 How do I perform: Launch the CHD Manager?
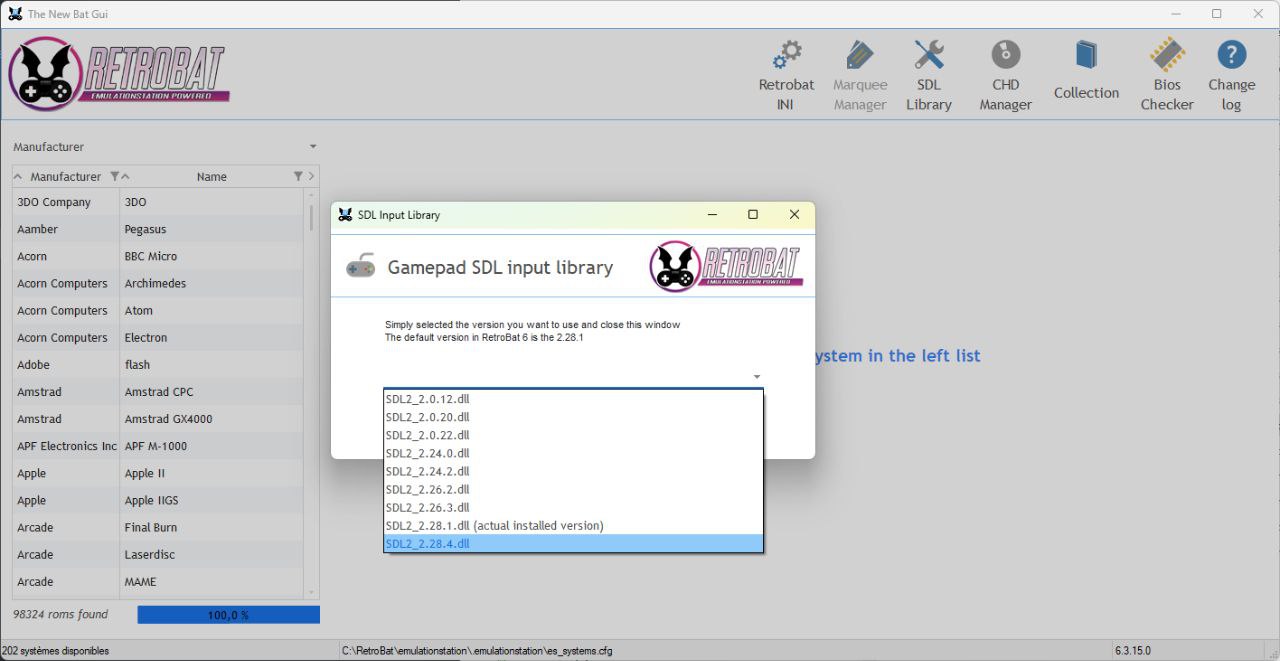(1005, 75)
